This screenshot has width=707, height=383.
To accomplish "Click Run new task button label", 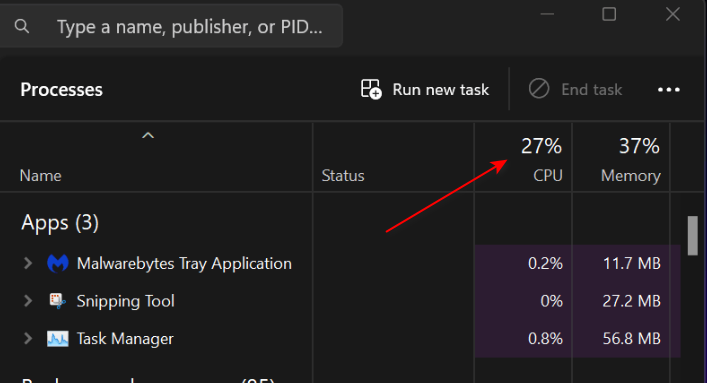I will click(441, 89).
